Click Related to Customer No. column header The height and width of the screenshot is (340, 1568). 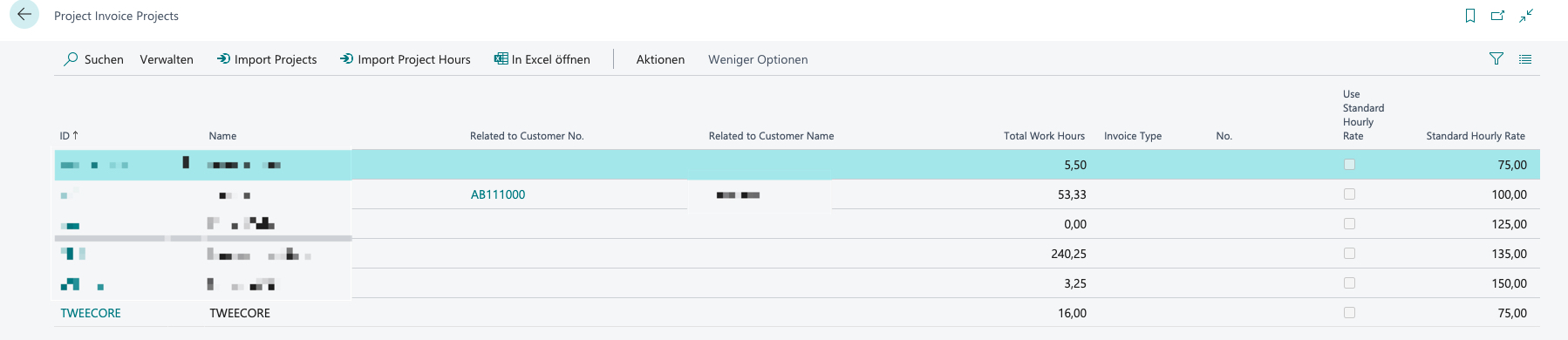pyautogui.click(x=527, y=136)
